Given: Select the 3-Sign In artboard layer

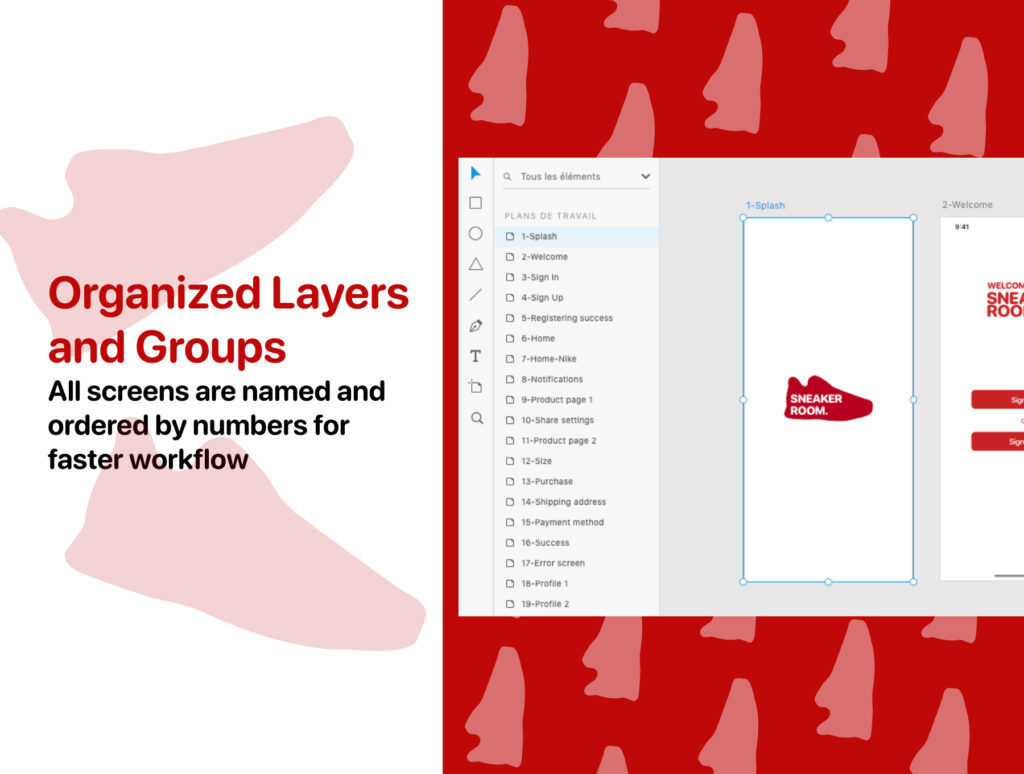Looking at the screenshot, I should 576,277.
